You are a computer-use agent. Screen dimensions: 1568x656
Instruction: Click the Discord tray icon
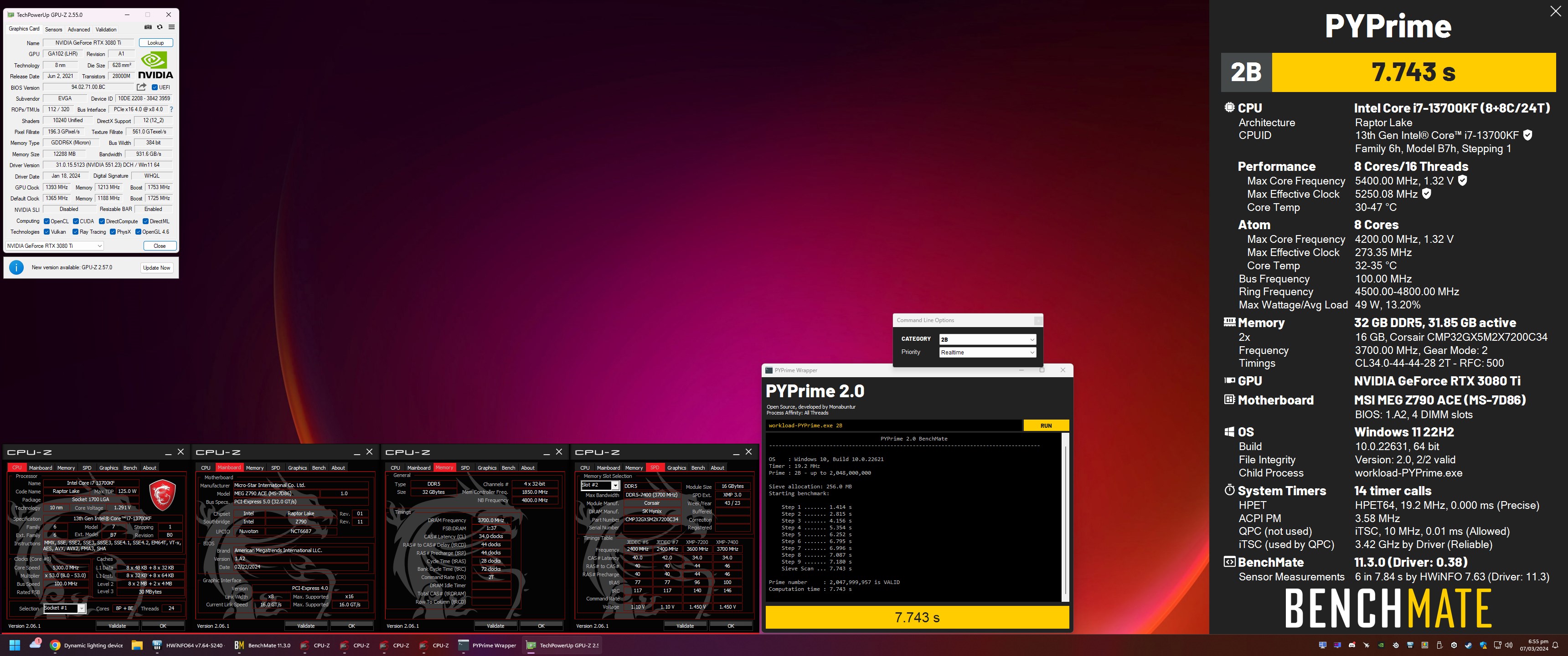pyautogui.click(x=1352, y=645)
